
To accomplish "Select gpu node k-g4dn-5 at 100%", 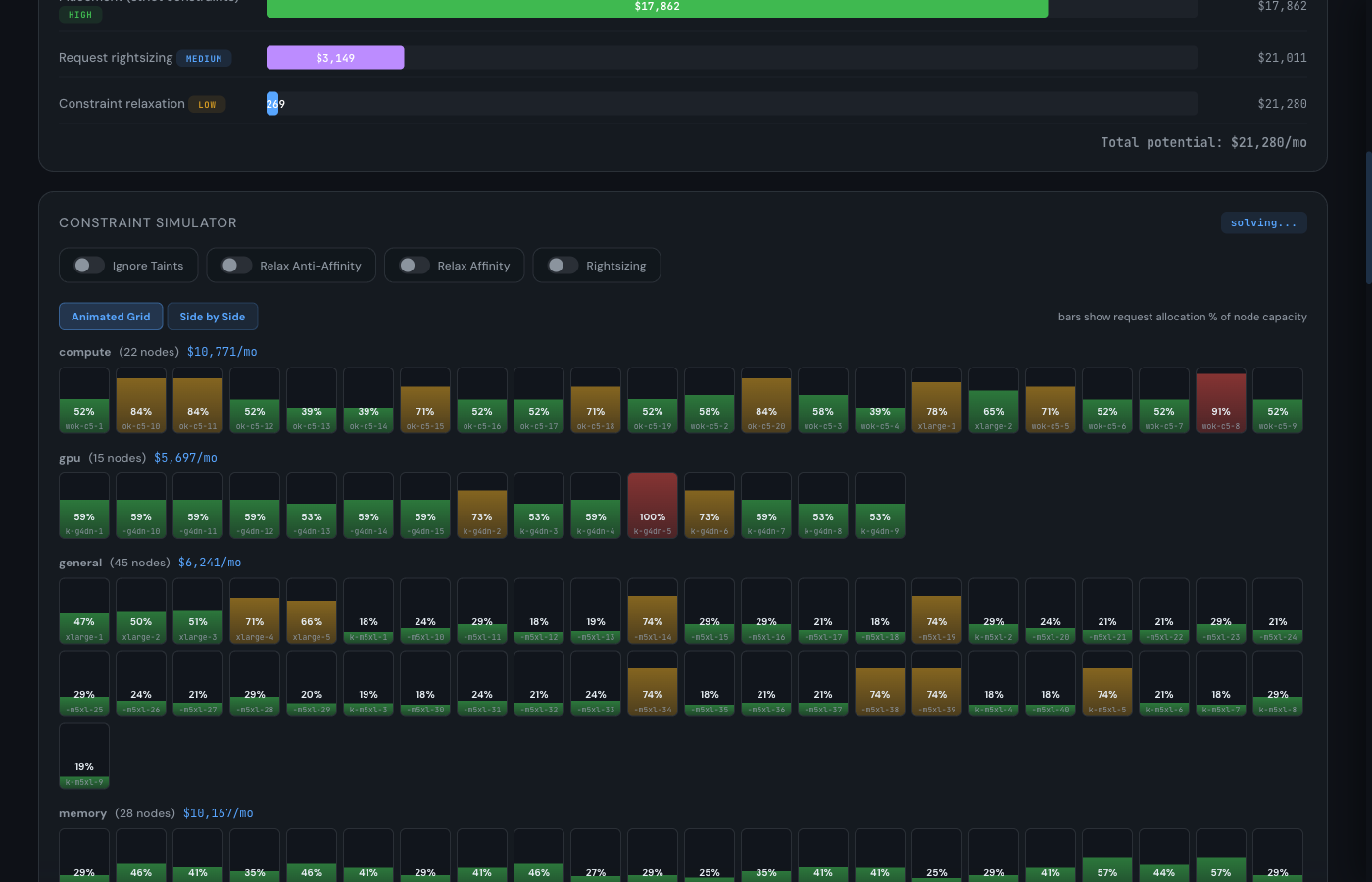I will click(x=653, y=506).
